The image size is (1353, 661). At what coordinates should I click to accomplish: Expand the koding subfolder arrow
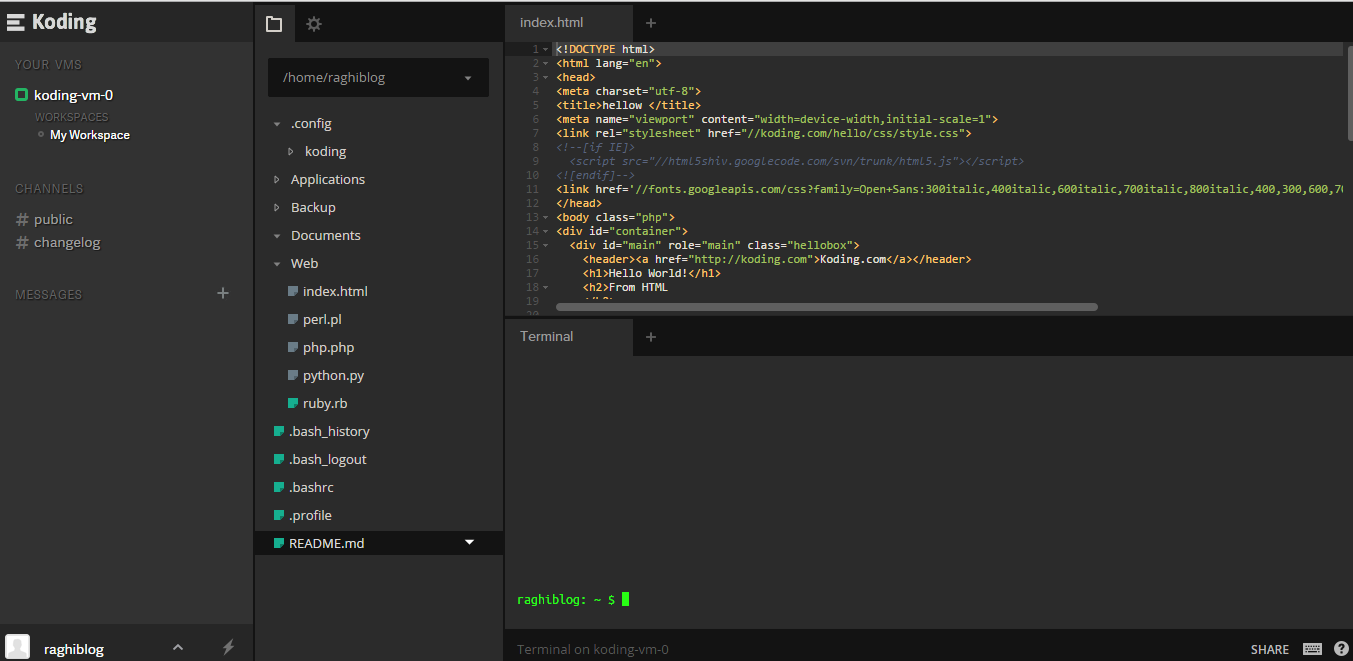point(290,152)
